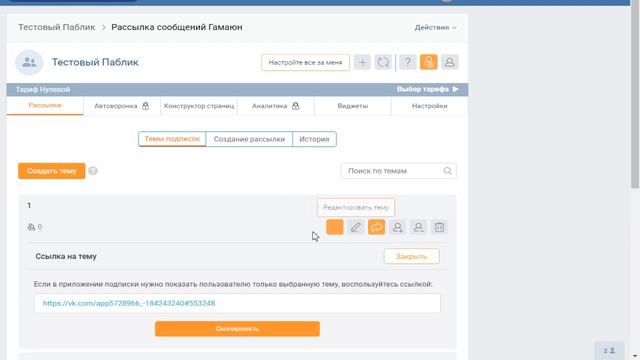Click the Закрыть button
Screen dimensions: 640x360
pos(411,256)
